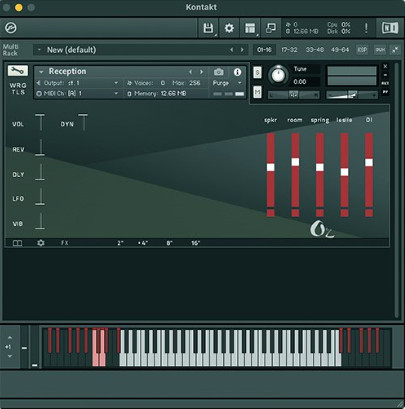Open Kontakt options gear icon
405x409 pixels.
tap(229, 28)
